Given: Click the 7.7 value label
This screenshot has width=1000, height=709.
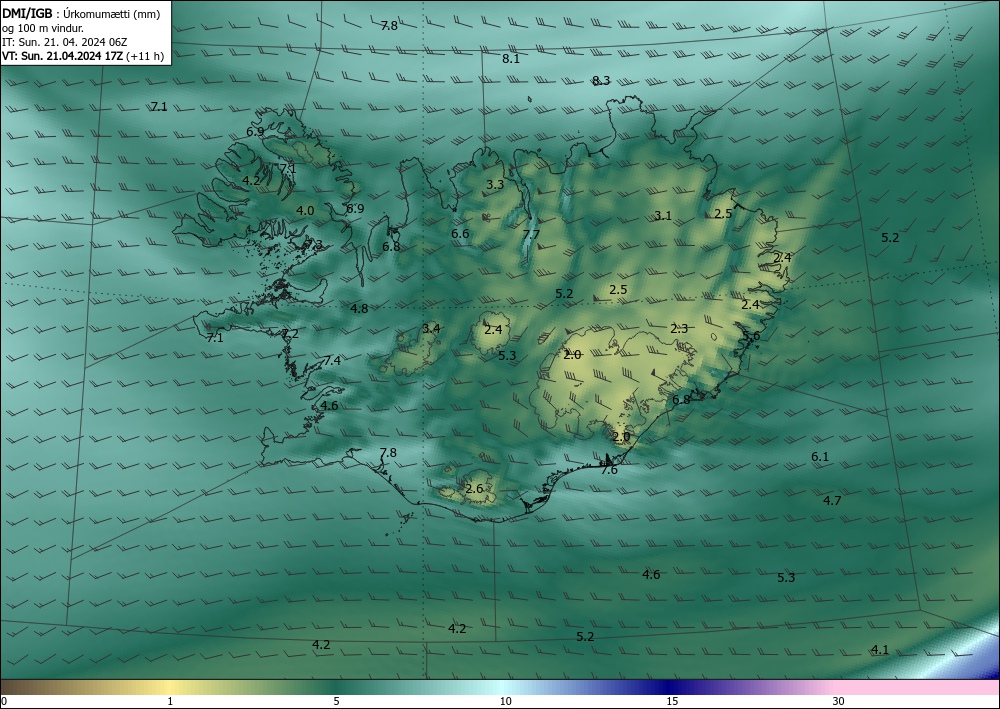Looking at the screenshot, I should click(531, 235).
